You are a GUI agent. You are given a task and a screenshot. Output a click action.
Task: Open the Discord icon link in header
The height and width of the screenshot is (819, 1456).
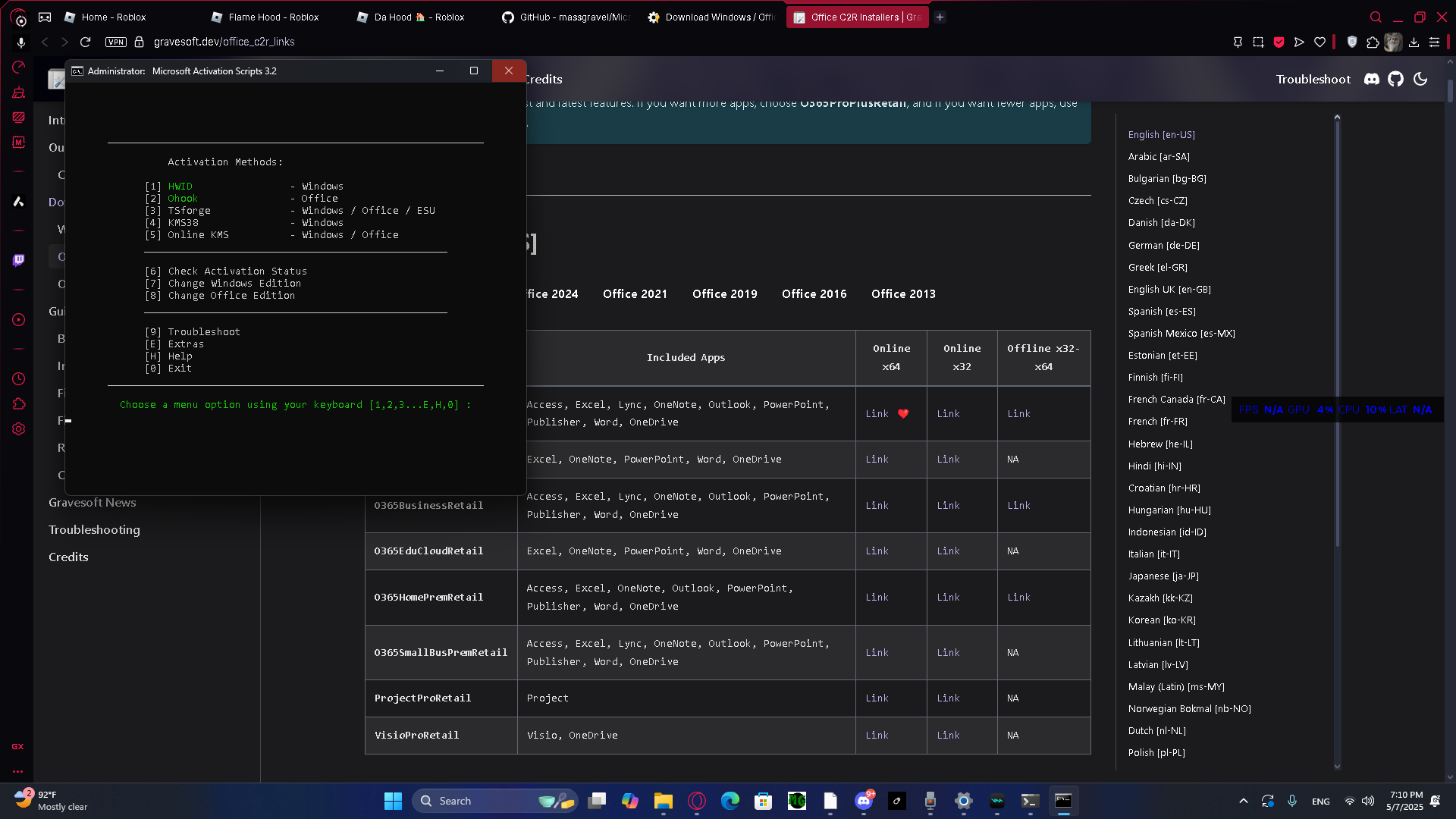coord(1371,79)
